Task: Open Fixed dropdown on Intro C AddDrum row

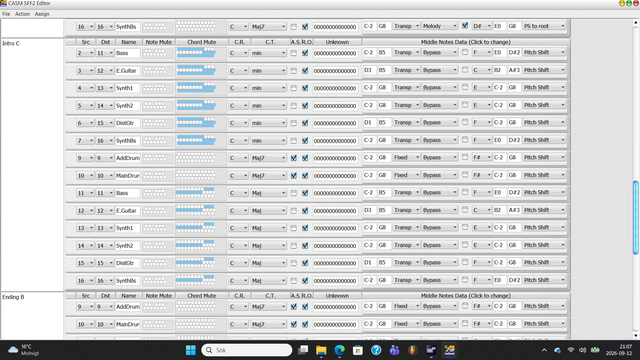Action: point(407,157)
